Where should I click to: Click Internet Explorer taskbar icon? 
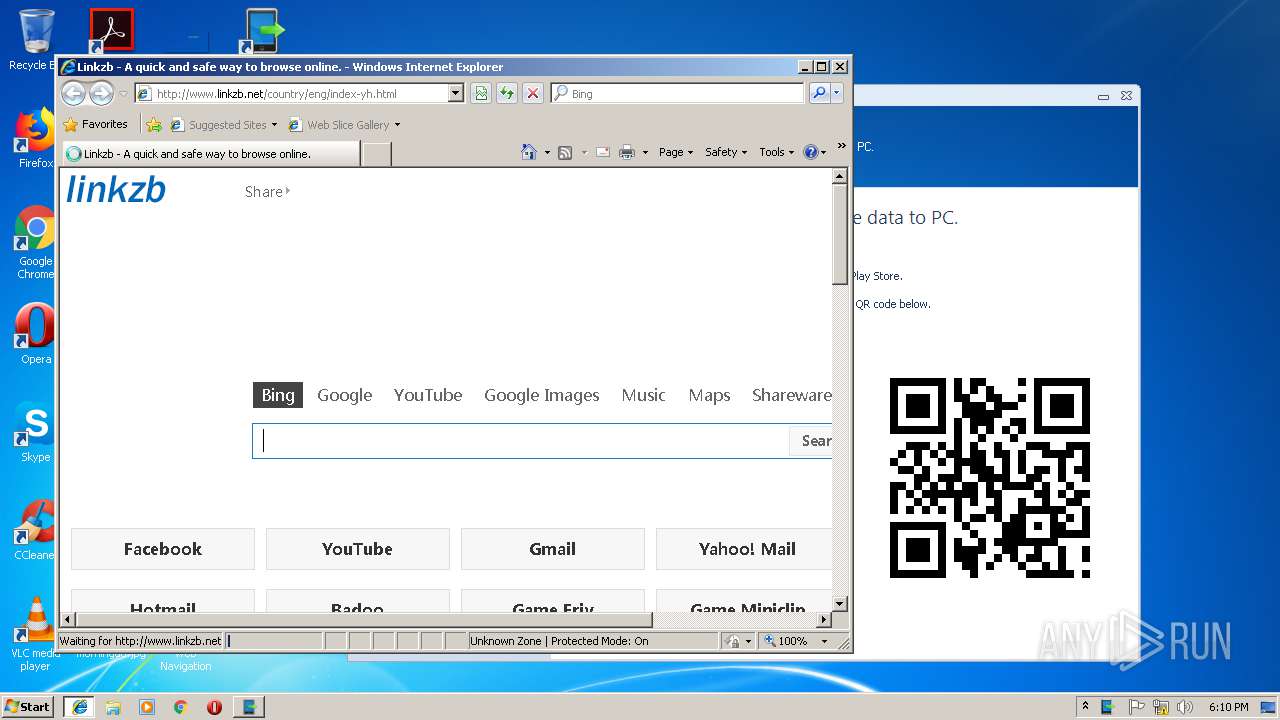pos(79,707)
